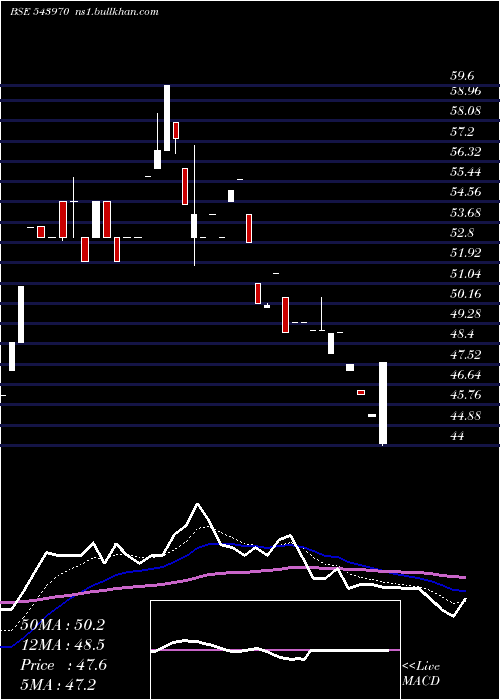500x700 pixels.
Task: Click the MACD inset chart panel
Action: pyautogui.click(x=275, y=650)
